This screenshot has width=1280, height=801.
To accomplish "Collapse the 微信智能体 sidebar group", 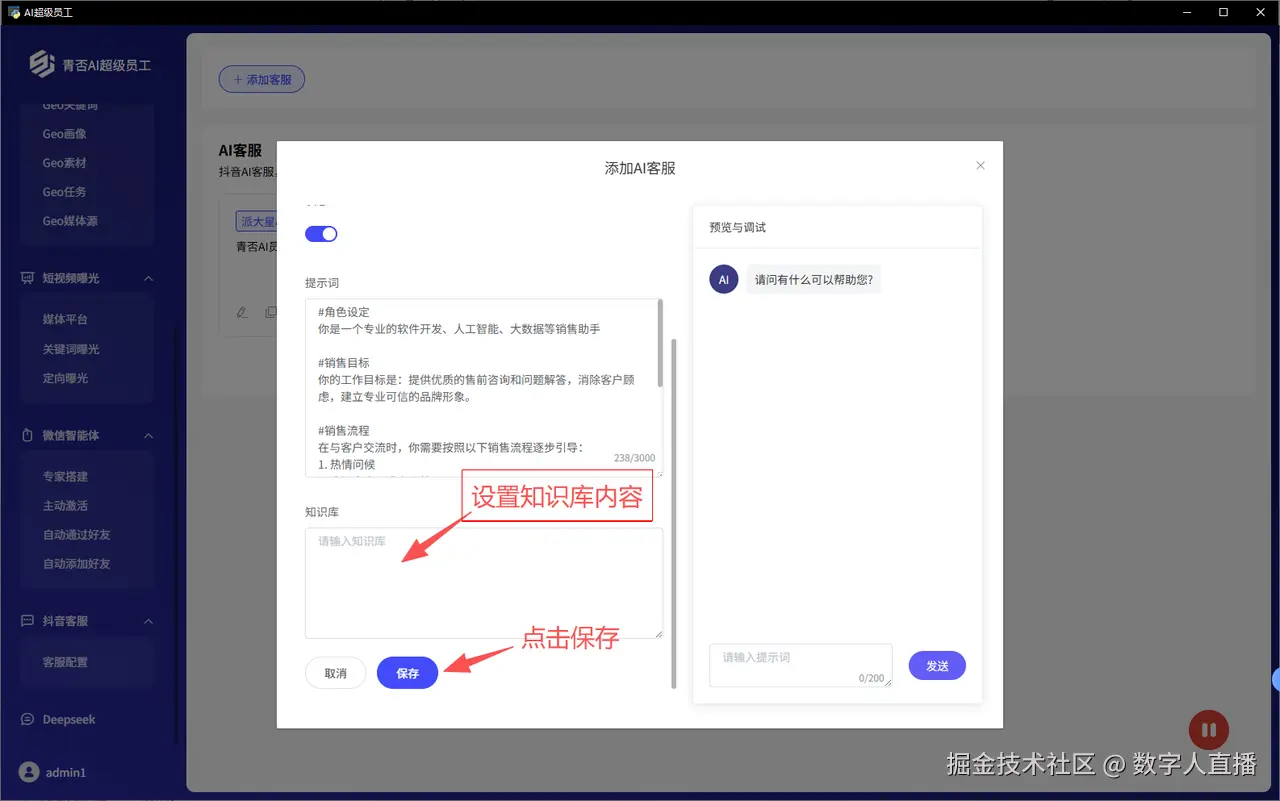I will click(x=149, y=436).
